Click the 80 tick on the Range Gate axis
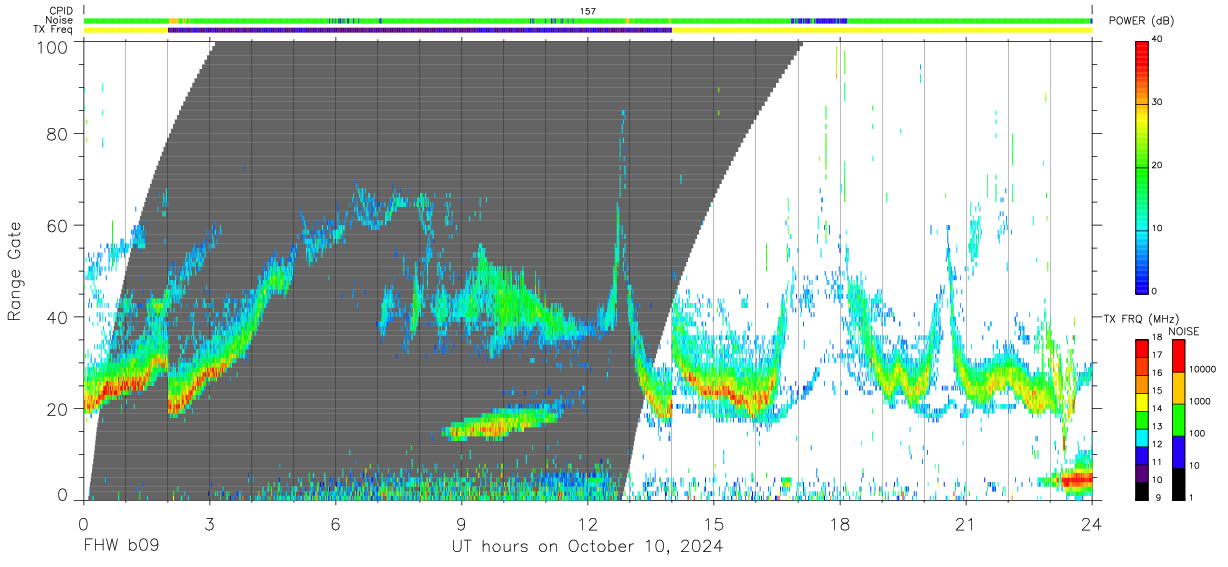The image size is (1228, 567). coord(58,134)
